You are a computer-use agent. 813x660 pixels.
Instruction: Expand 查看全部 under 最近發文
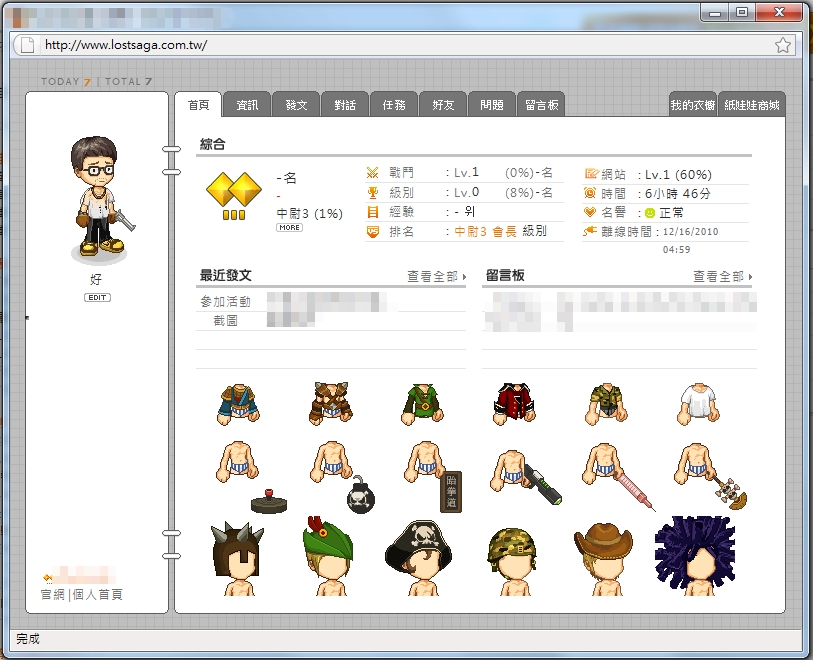[x=436, y=276]
